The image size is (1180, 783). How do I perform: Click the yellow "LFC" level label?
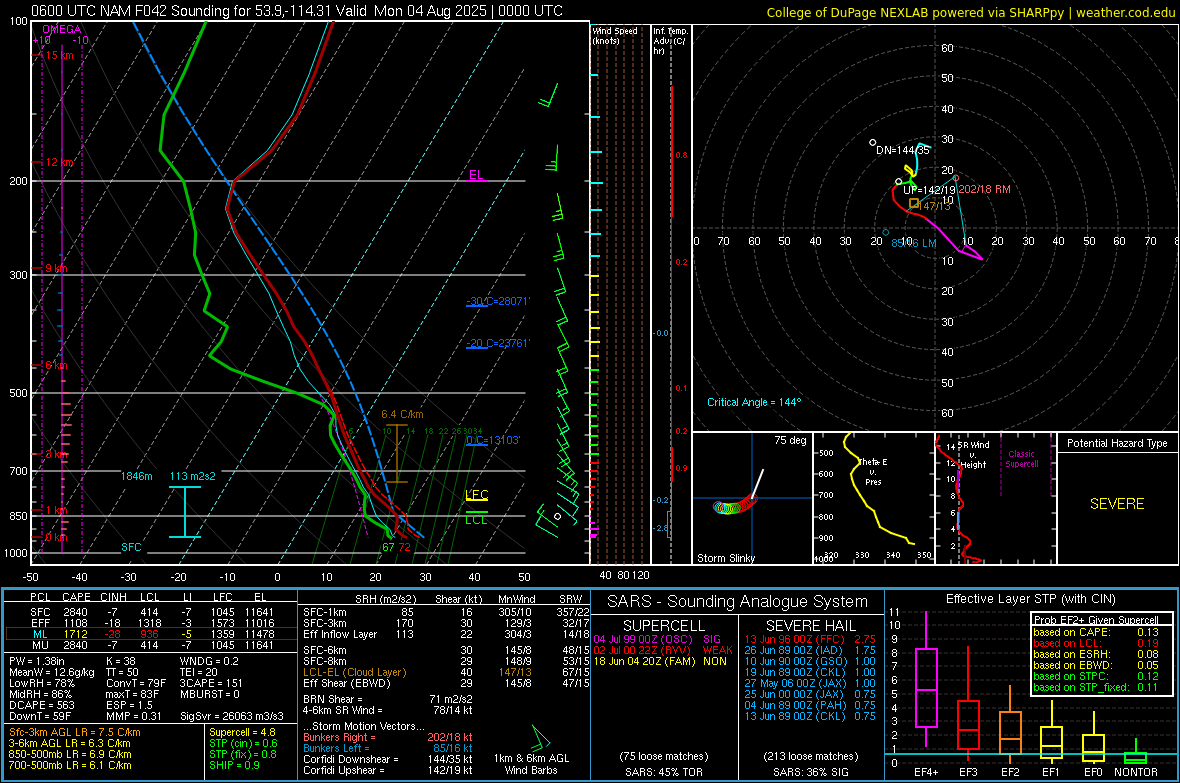(x=476, y=495)
